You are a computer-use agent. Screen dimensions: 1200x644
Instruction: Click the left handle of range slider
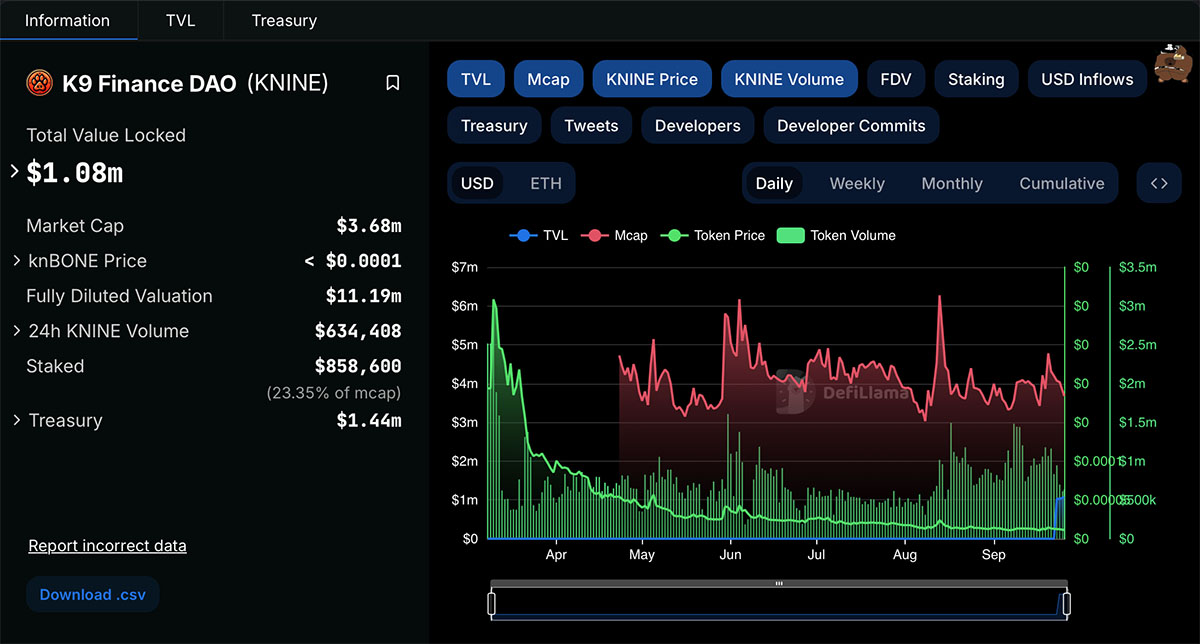(x=491, y=603)
